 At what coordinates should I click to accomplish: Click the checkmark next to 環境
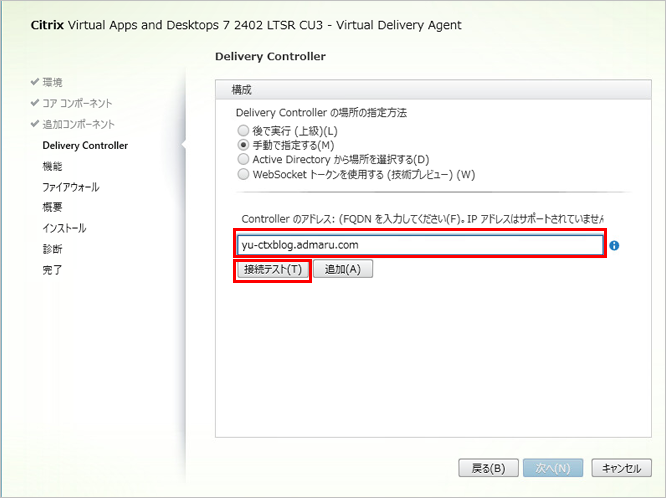tap(35, 82)
